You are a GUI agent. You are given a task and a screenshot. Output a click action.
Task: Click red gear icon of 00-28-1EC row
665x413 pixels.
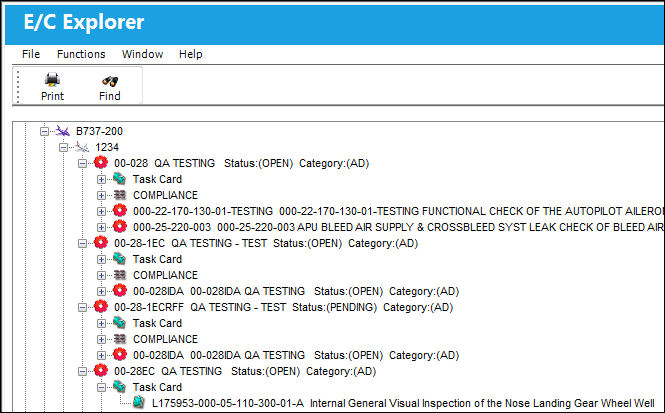point(101,242)
